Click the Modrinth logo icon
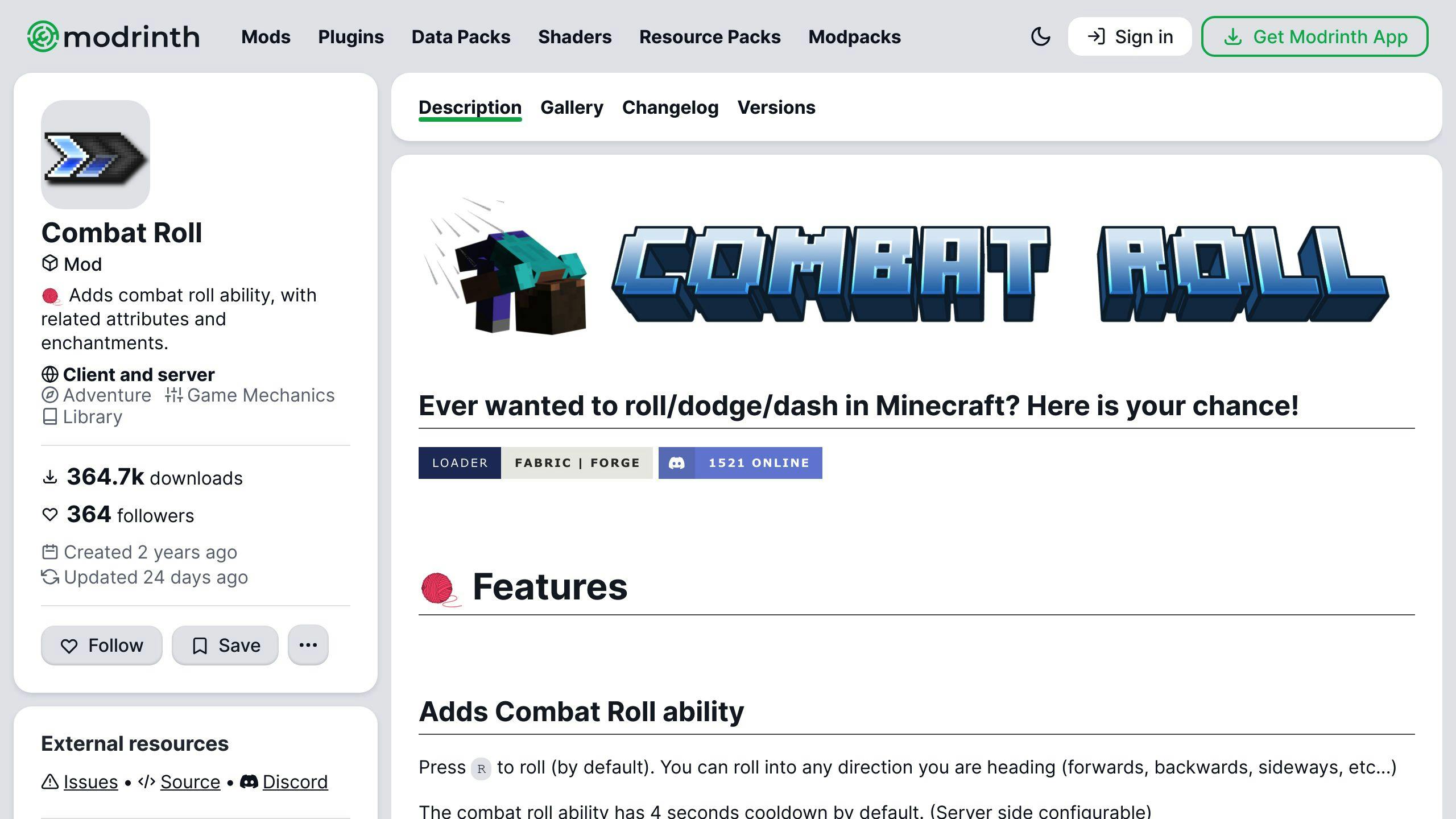The width and height of the screenshot is (1456, 819). [43, 36]
